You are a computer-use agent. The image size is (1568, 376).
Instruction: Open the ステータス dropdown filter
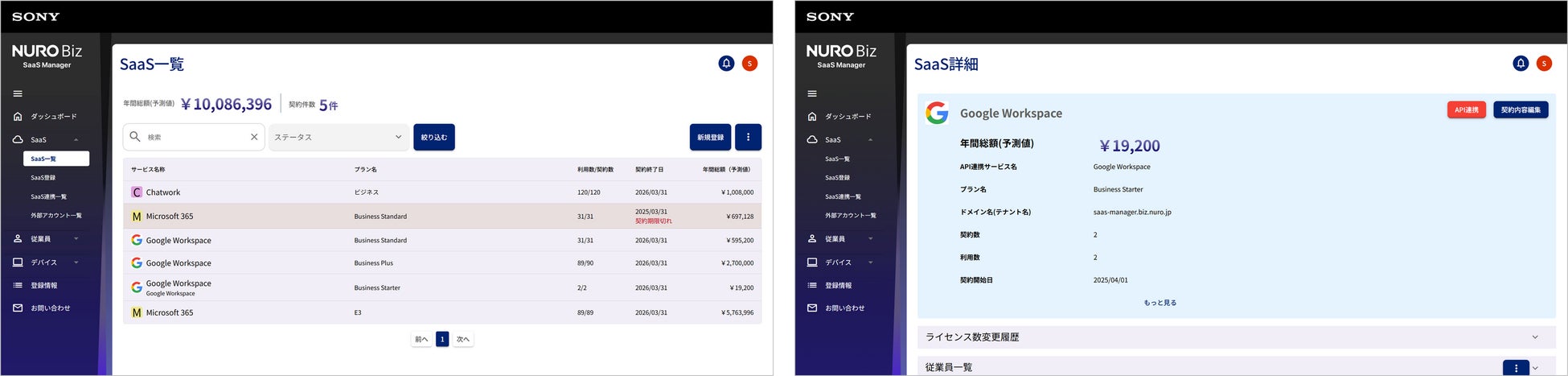click(x=339, y=137)
